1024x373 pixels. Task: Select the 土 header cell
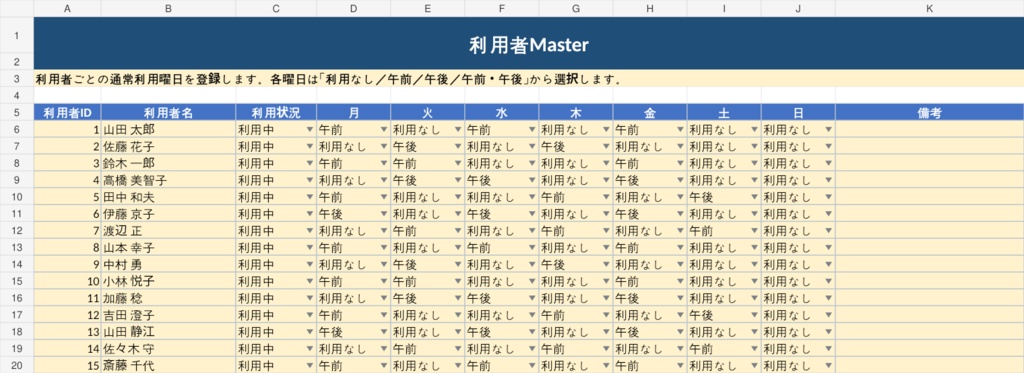point(724,112)
